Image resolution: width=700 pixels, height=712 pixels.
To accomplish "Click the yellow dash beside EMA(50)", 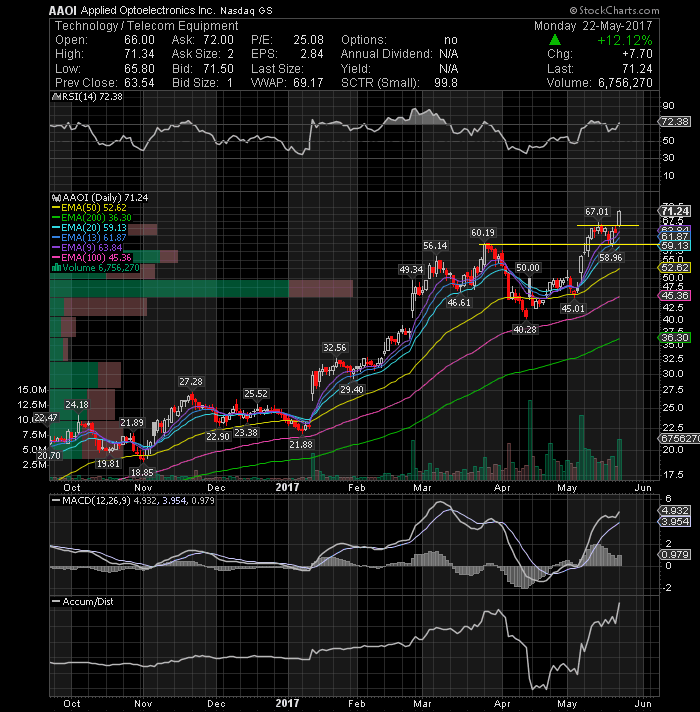I will 56,208.
